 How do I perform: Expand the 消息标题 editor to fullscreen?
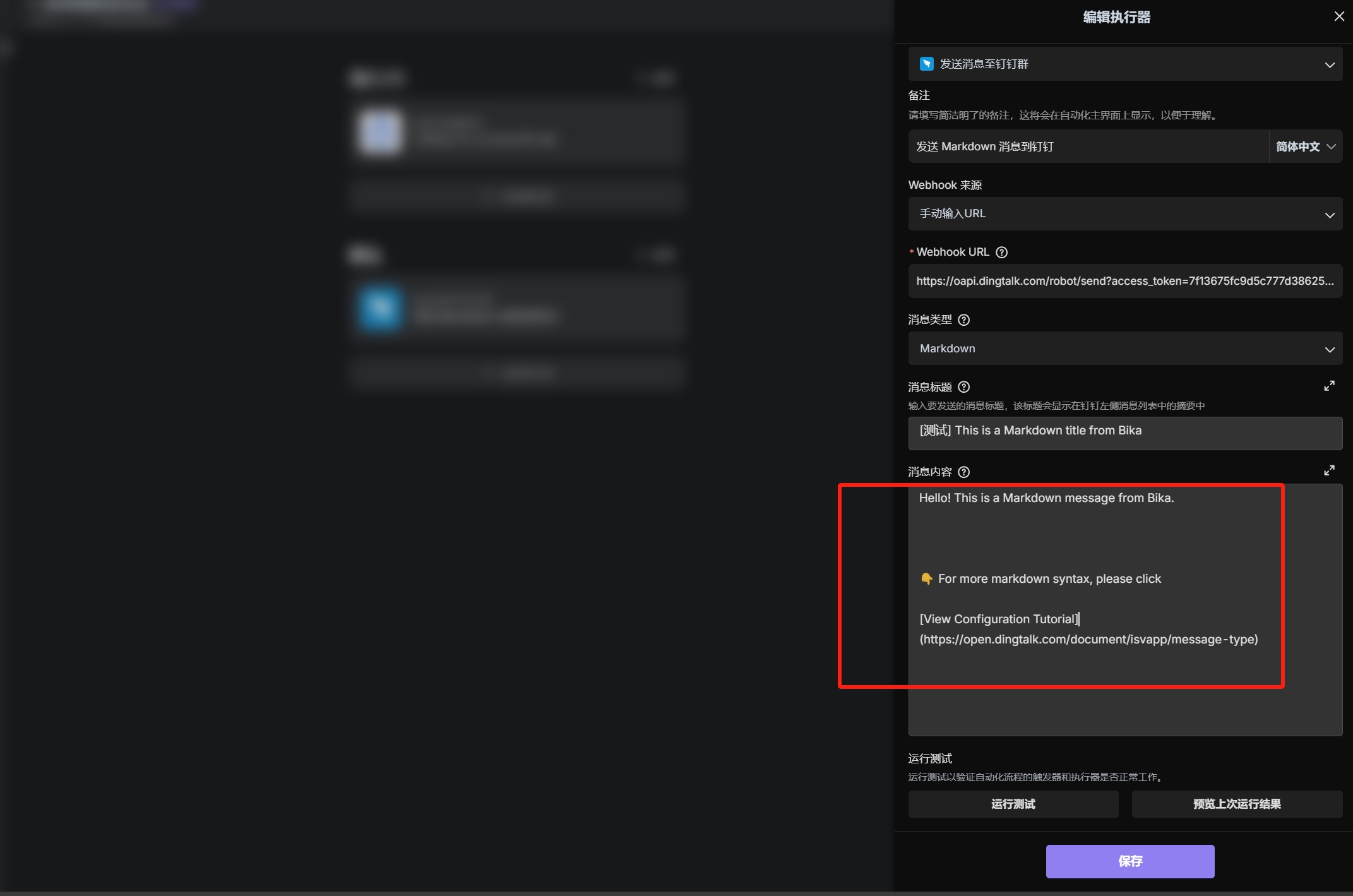tap(1329, 386)
